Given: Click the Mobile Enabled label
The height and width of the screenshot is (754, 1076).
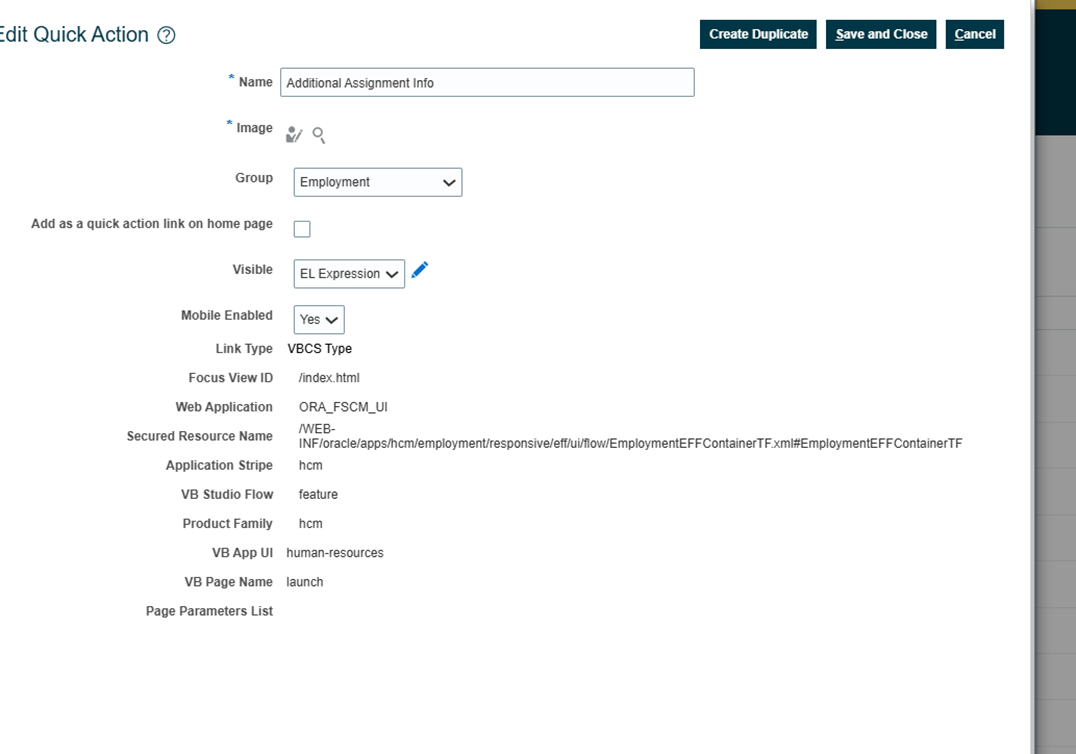Looking at the screenshot, I should click(227, 316).
